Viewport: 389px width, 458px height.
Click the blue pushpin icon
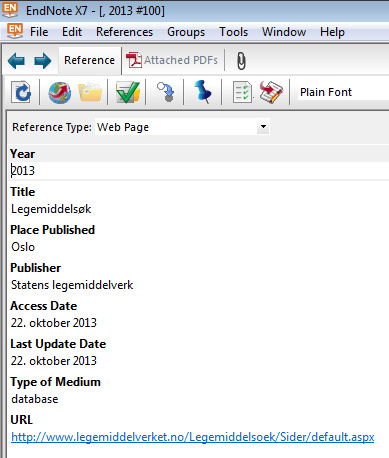202,91
